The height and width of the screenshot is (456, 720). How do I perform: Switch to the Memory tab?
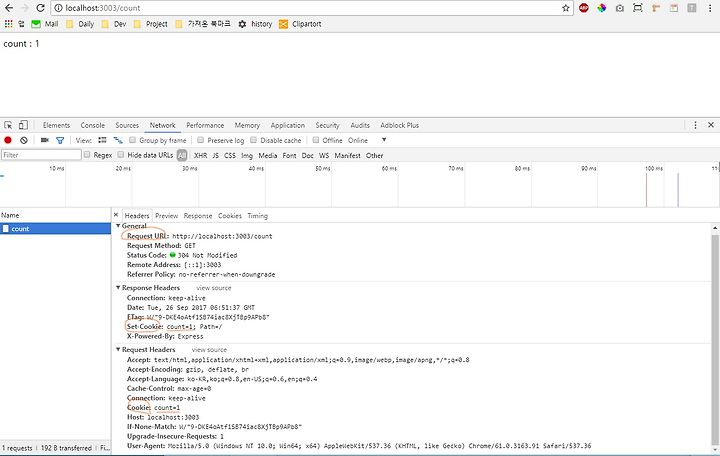(x=247, y=125)
